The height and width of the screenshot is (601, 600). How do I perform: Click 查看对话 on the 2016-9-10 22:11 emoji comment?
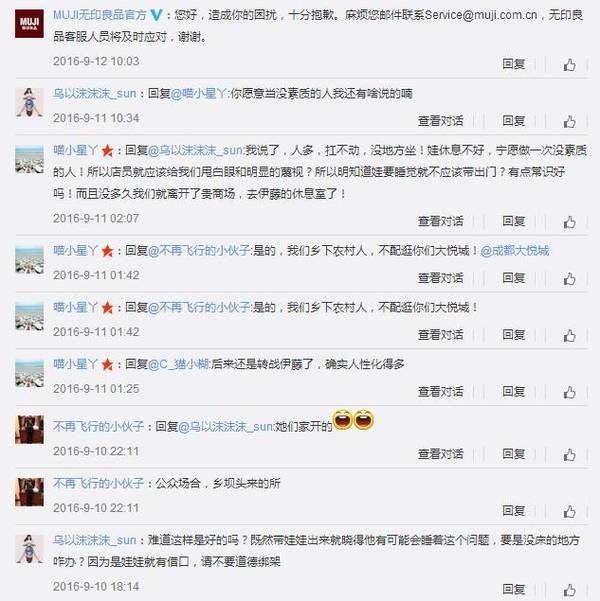(x=441, y=454)
